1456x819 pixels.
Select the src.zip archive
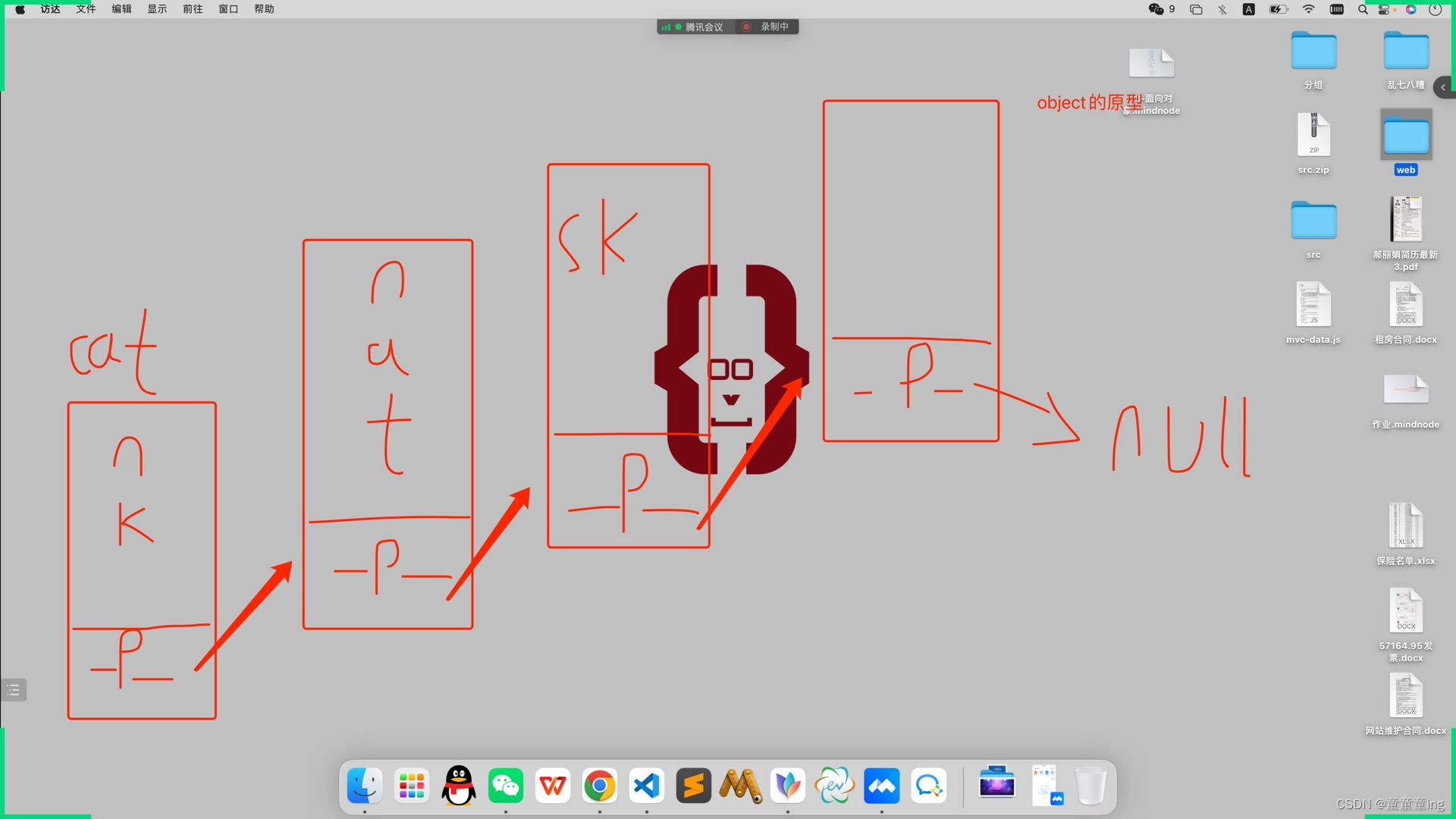1313,144
